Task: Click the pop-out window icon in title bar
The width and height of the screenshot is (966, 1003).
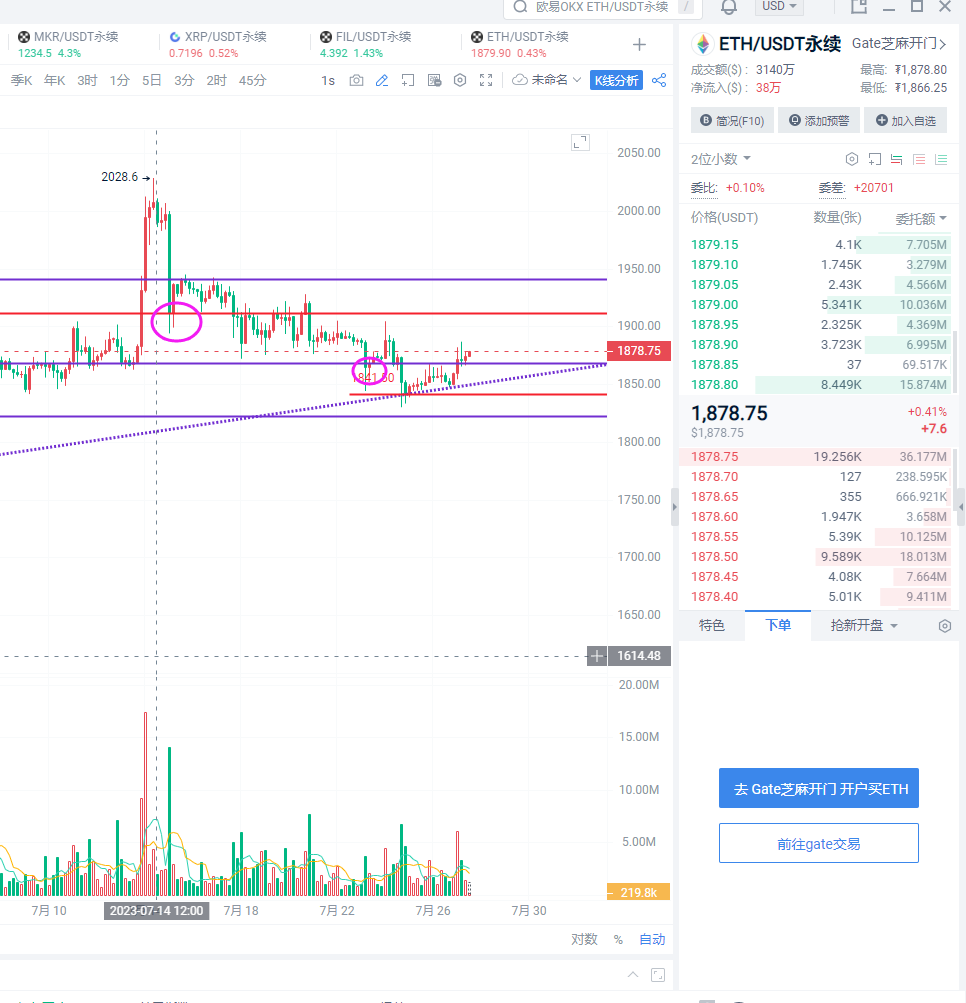Action: pyautogui.click(x=859, y=6)
